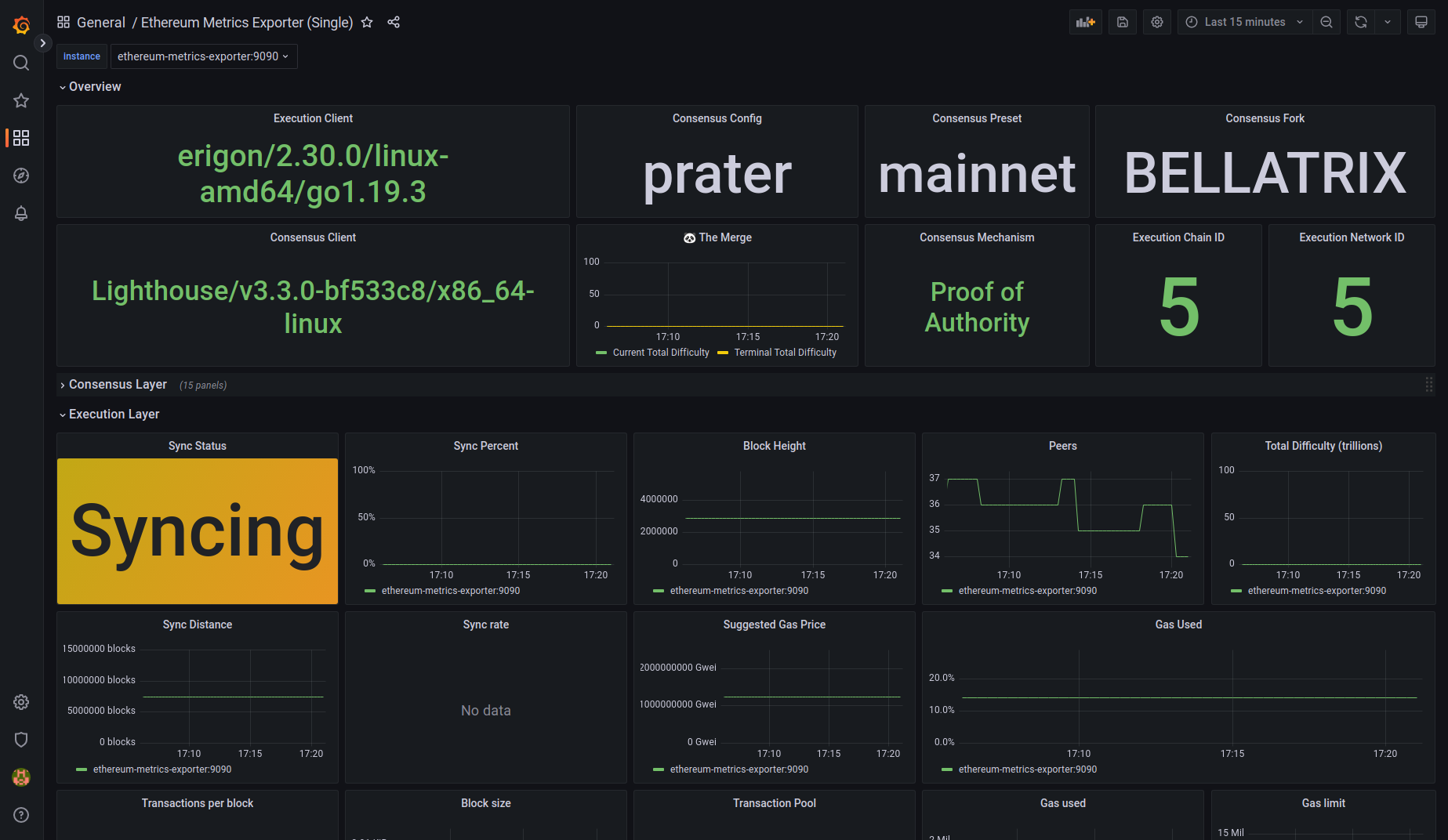Open the Last 15 minutes time picker
Image resolution: width=1448 pixels, height=840 pixels.
pyautogui.click(x=1244, y=22)
